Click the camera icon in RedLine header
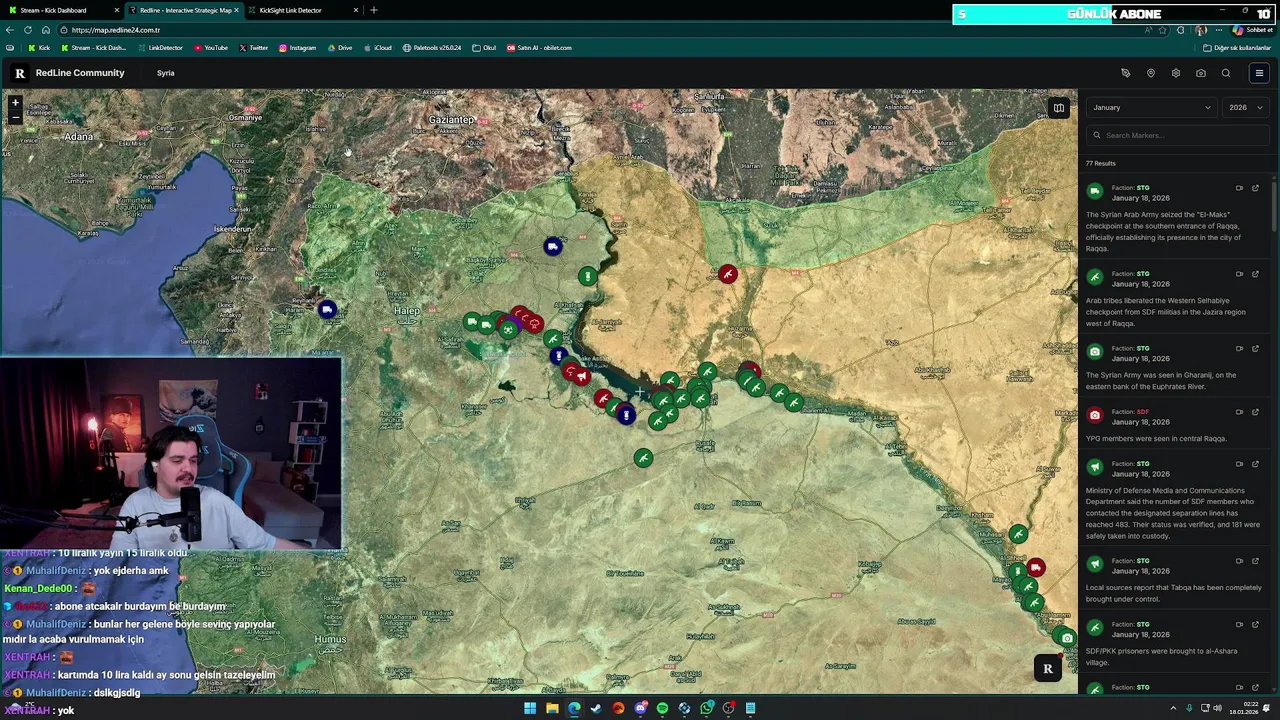 coord(1201,73)
